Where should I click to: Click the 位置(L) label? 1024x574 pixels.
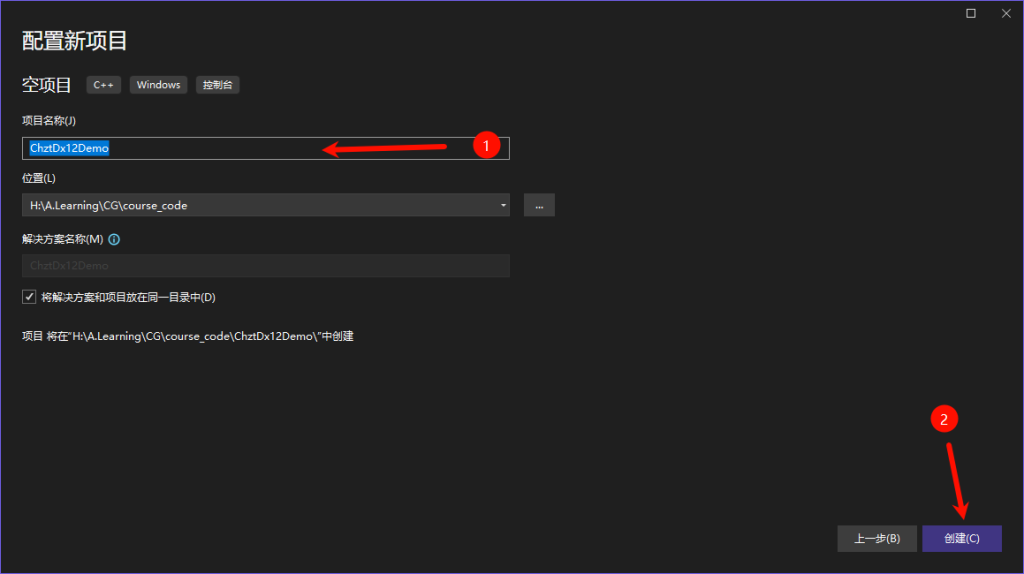[39, 178]
